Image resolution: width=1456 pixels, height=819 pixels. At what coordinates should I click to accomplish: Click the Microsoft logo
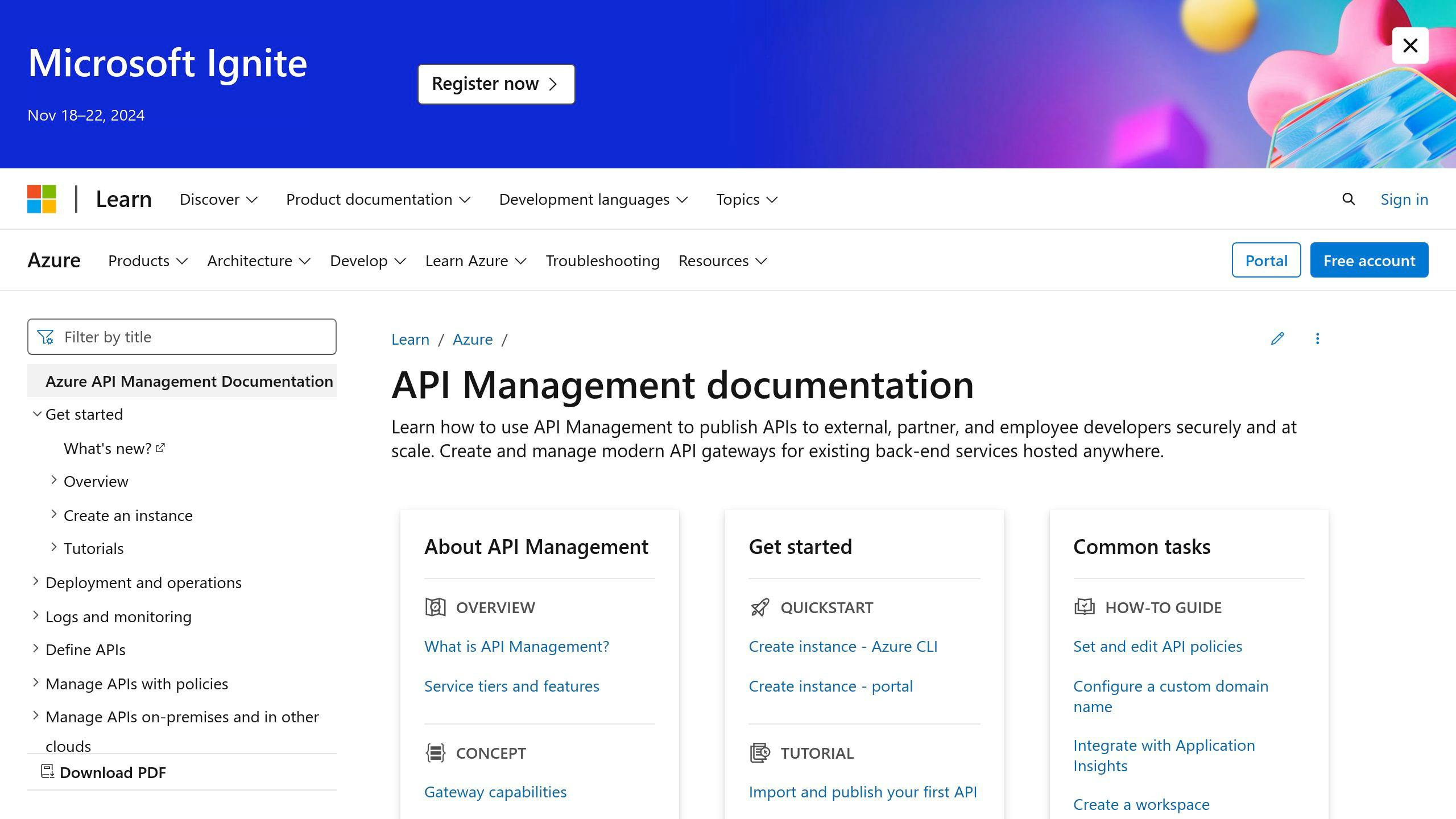tap(42, 199)
